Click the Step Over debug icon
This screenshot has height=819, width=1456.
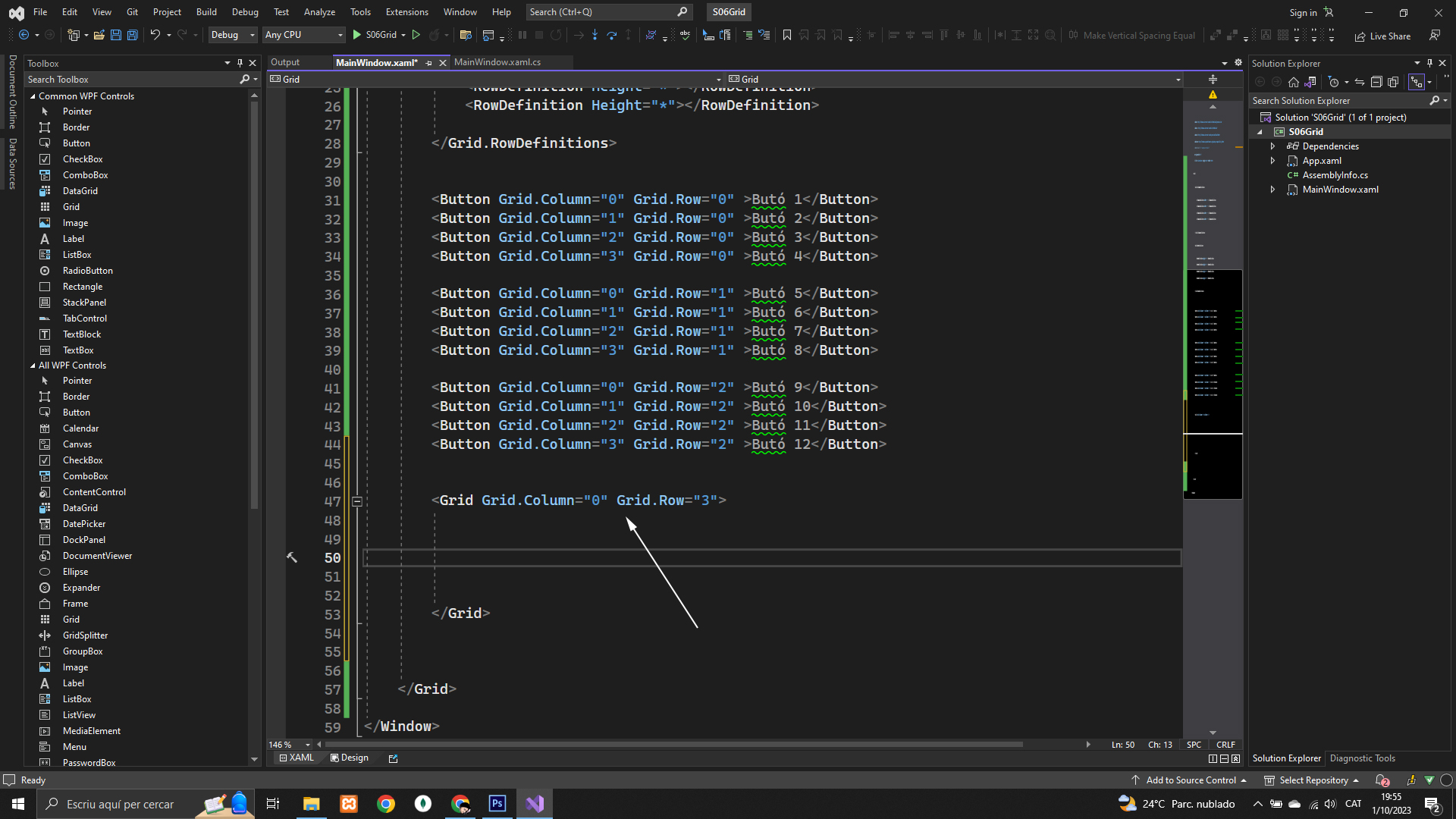click(x=611, y=35)
